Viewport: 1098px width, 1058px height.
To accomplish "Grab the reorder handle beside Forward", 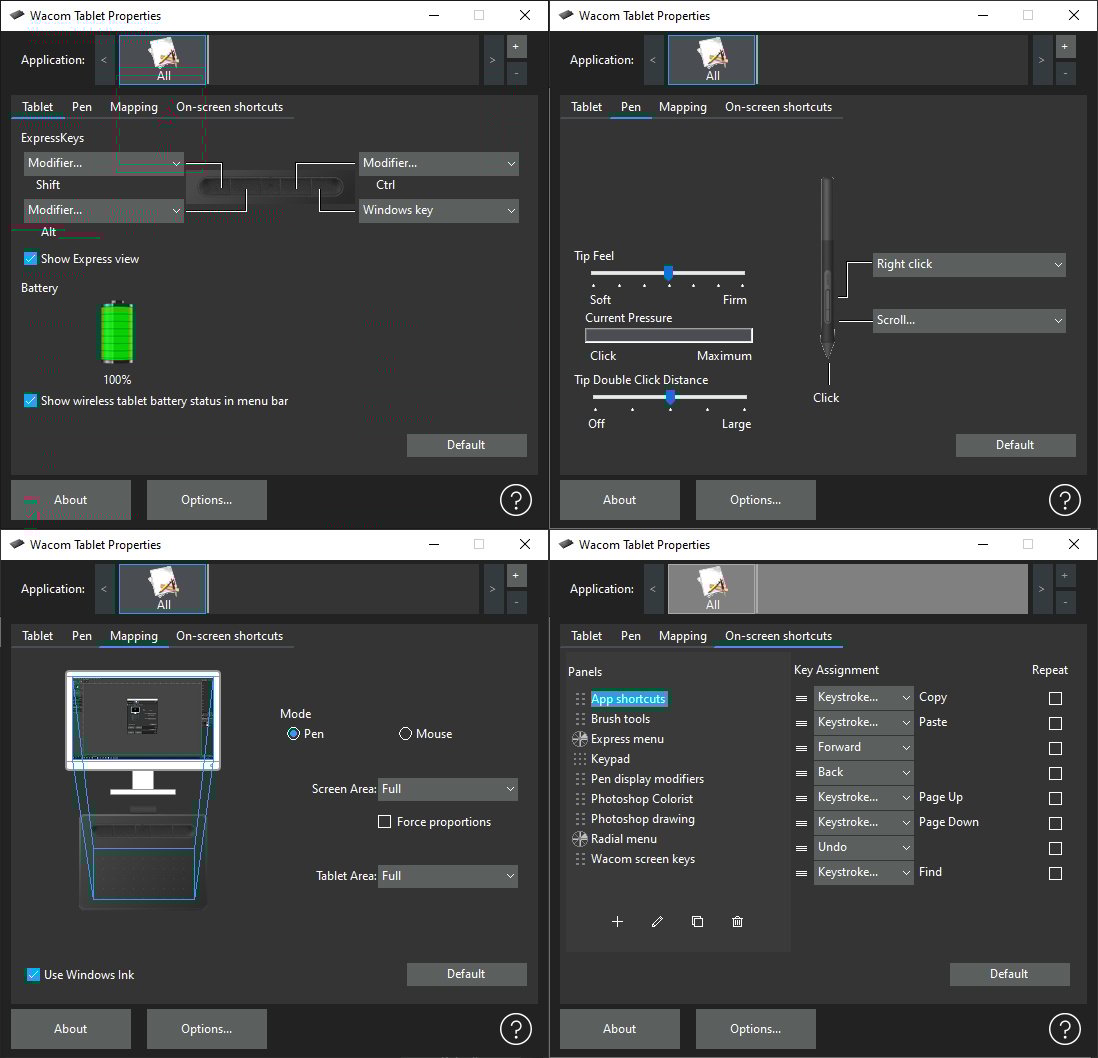I will pyautogui.click(x=802, y=749).
